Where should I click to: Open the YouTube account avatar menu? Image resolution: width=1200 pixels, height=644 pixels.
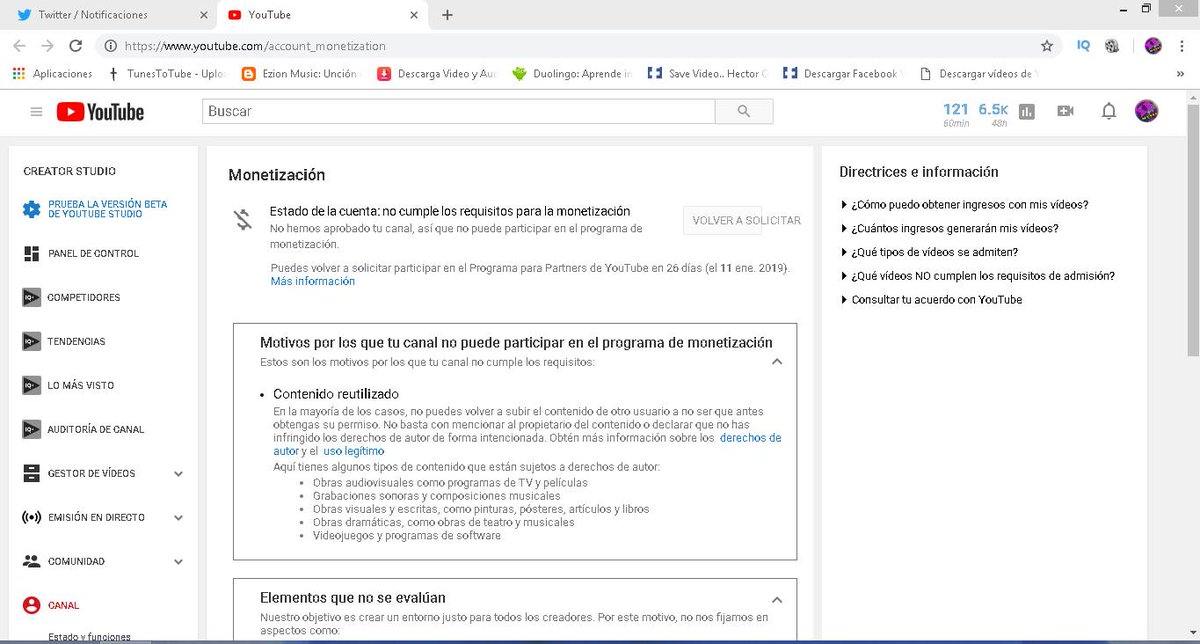click(1146, 111)
